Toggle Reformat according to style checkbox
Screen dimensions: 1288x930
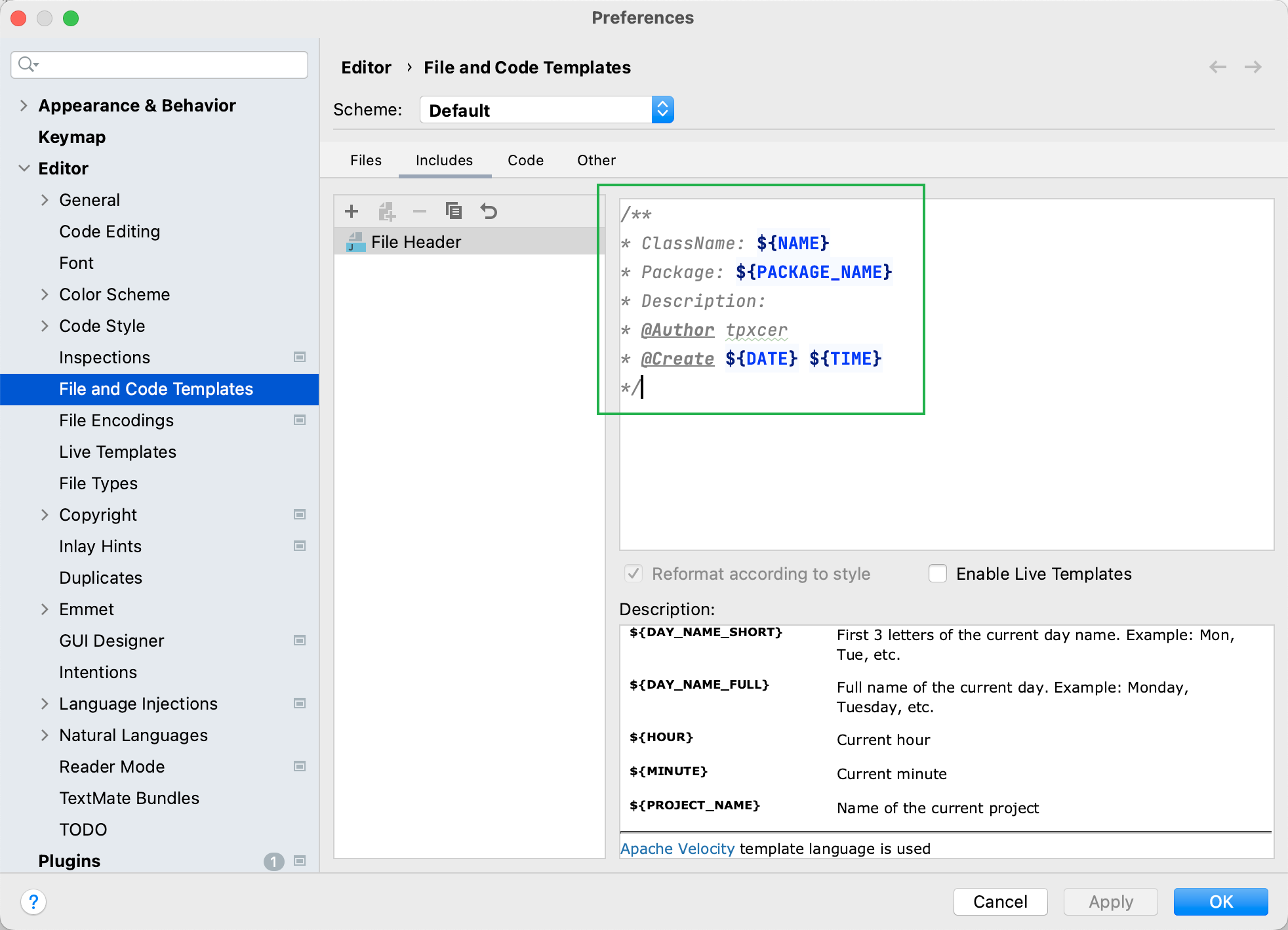pyautogui.click(x=634, y=574)
